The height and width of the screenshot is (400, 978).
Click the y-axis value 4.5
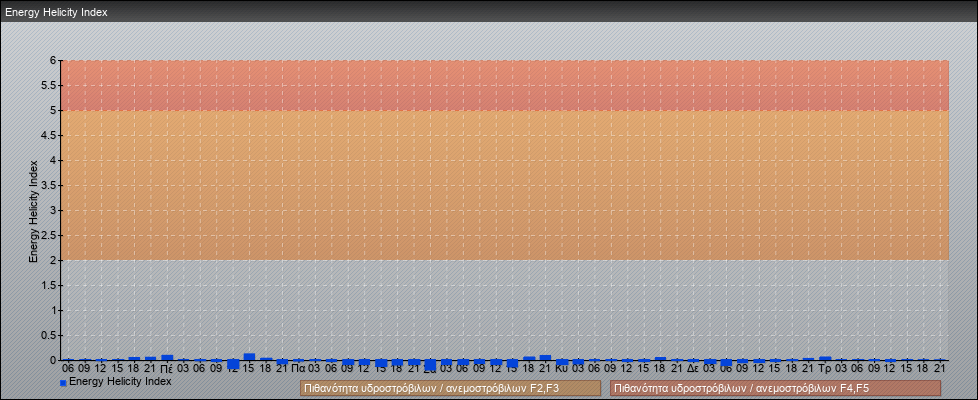[x=50, y=135]
